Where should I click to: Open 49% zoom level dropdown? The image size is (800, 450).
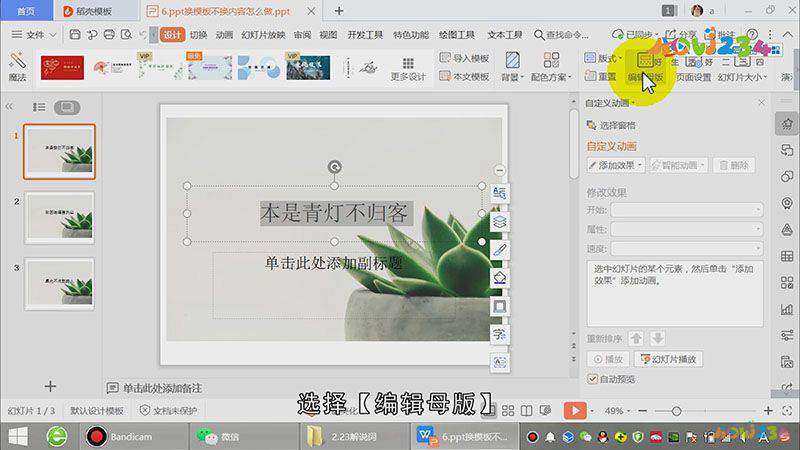[617, 411]
